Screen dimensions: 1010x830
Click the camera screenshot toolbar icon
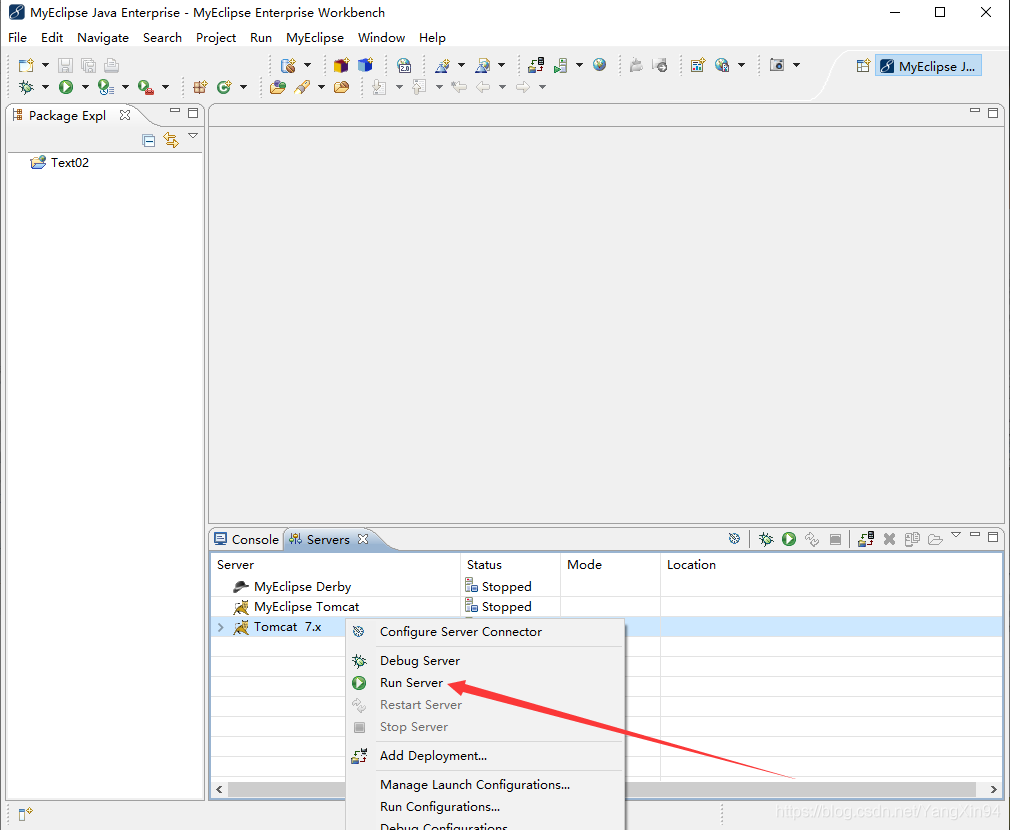coord(777,65)
